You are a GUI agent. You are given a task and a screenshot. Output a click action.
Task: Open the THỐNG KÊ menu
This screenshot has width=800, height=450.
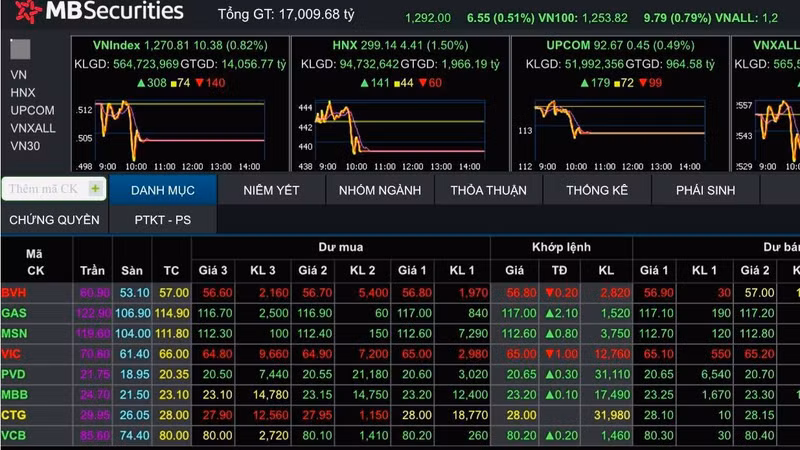(x=596, y=190)
